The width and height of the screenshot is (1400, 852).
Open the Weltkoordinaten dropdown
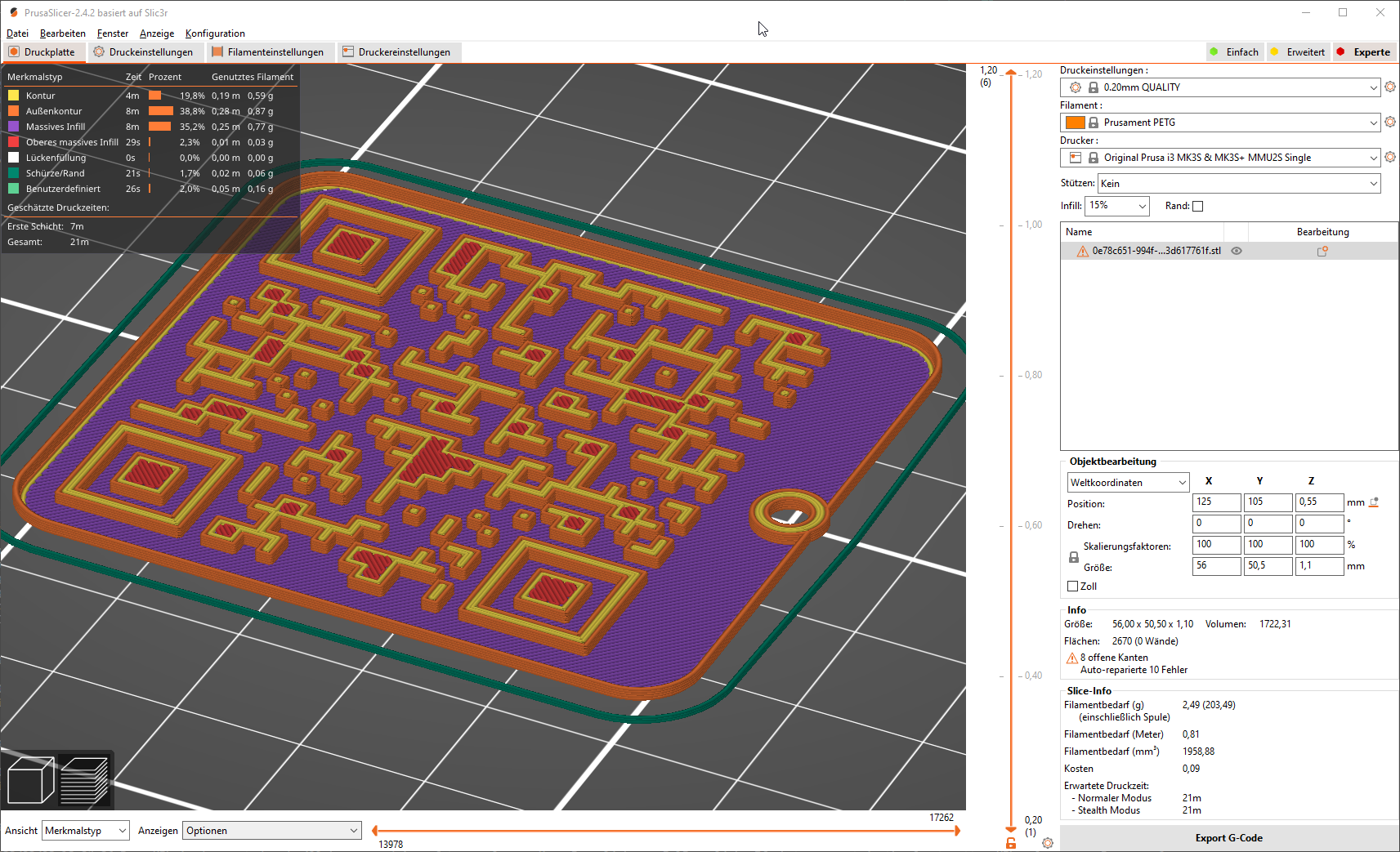tap(1128, 483)
